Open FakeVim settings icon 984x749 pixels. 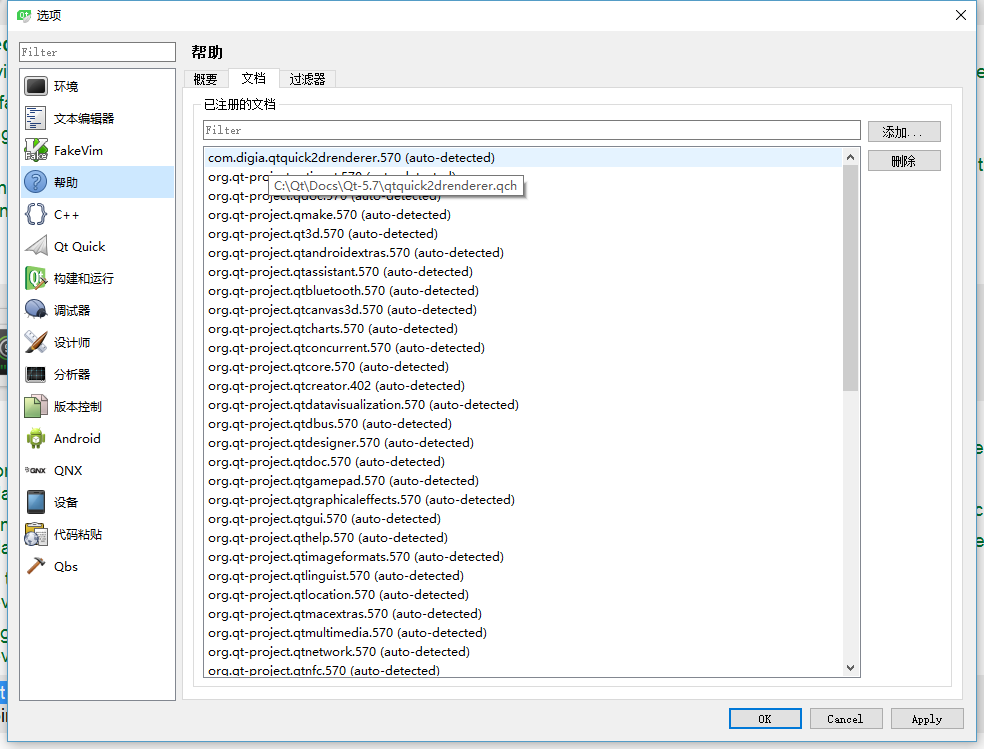36,150
